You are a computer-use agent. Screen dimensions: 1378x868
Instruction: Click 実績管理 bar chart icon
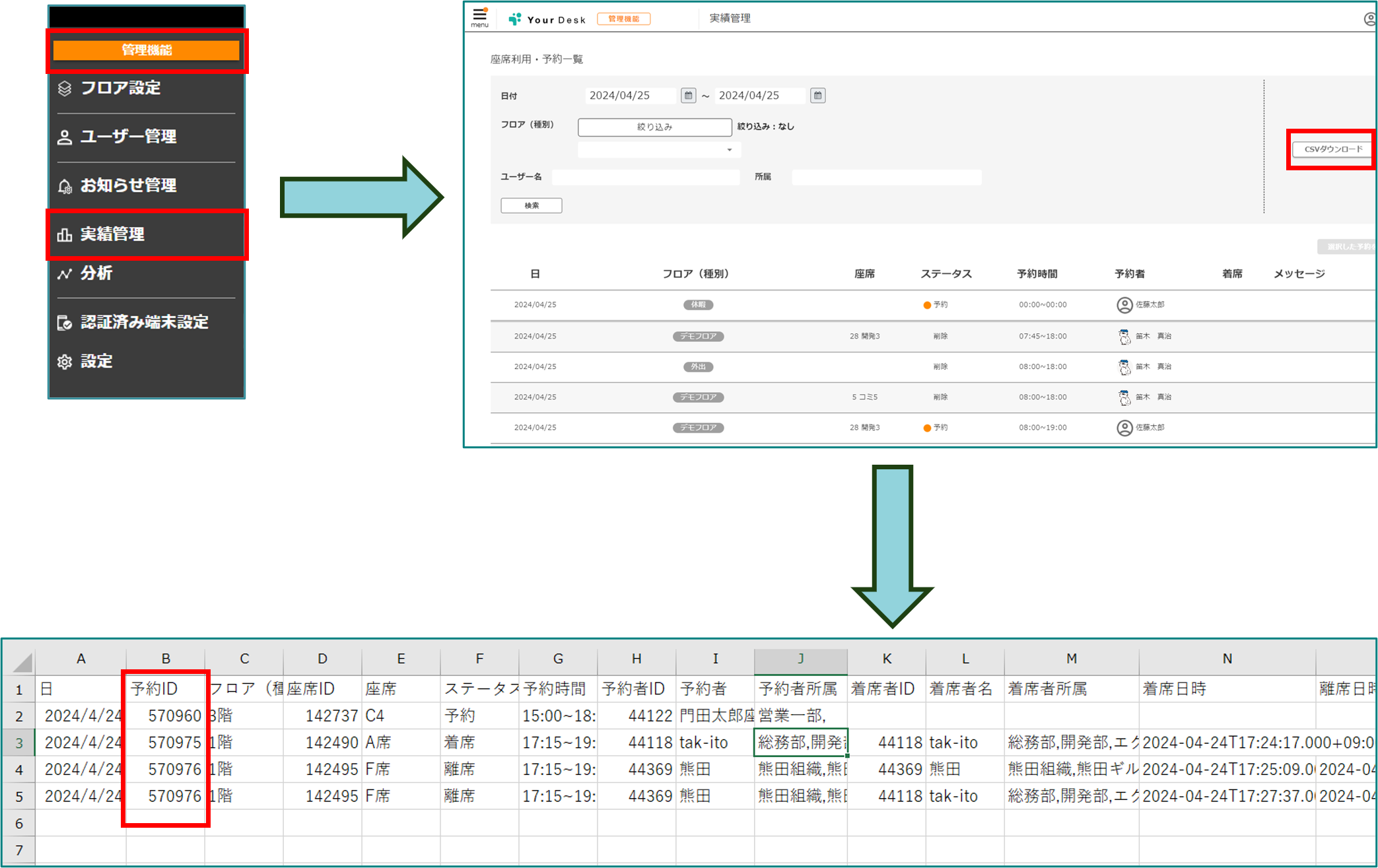tap(65, 234)
